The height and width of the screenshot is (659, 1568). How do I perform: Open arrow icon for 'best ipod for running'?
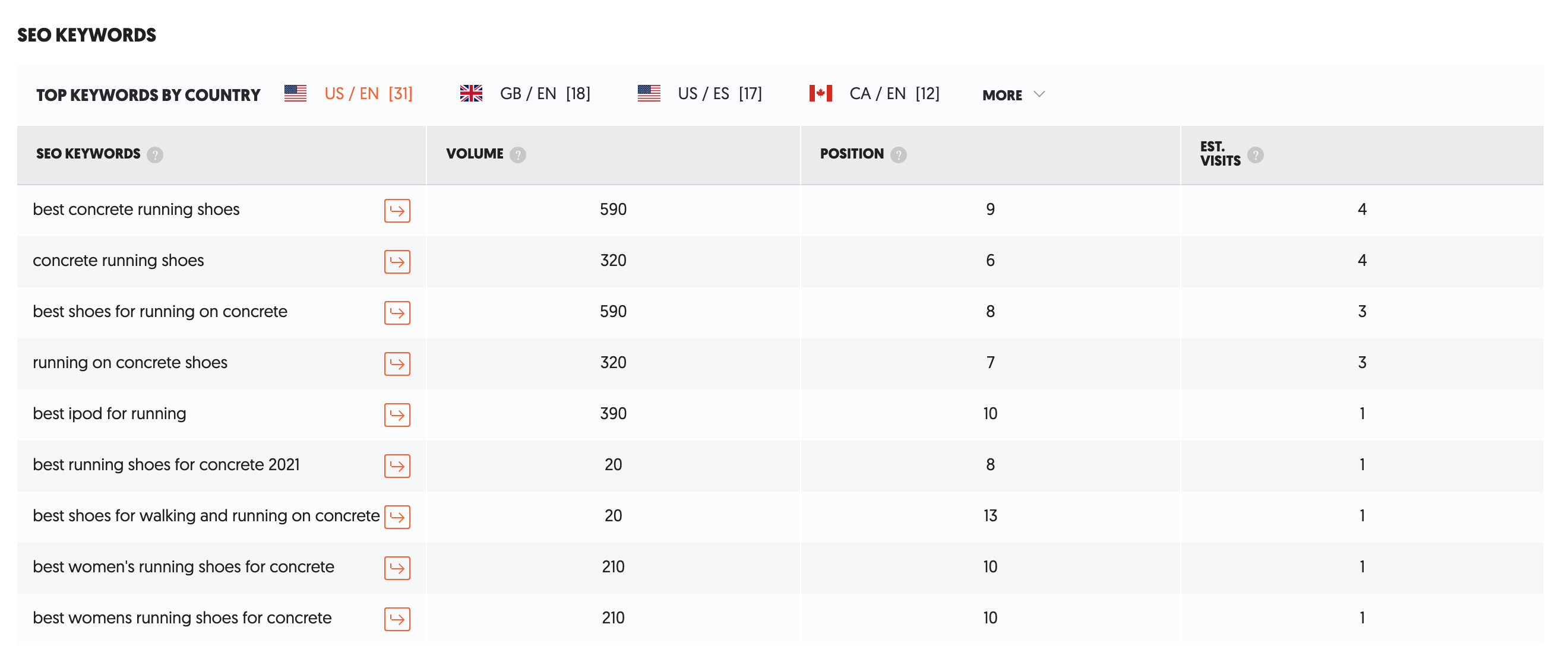tap(397, 415)
